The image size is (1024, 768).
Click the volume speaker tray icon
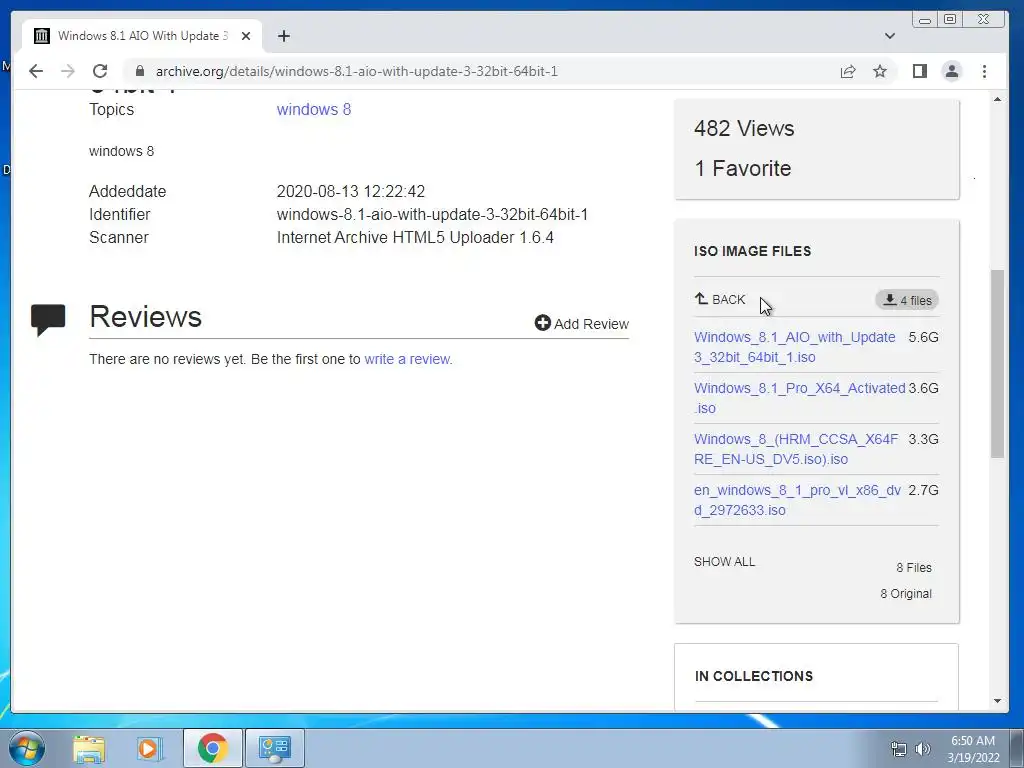point(923,749)
